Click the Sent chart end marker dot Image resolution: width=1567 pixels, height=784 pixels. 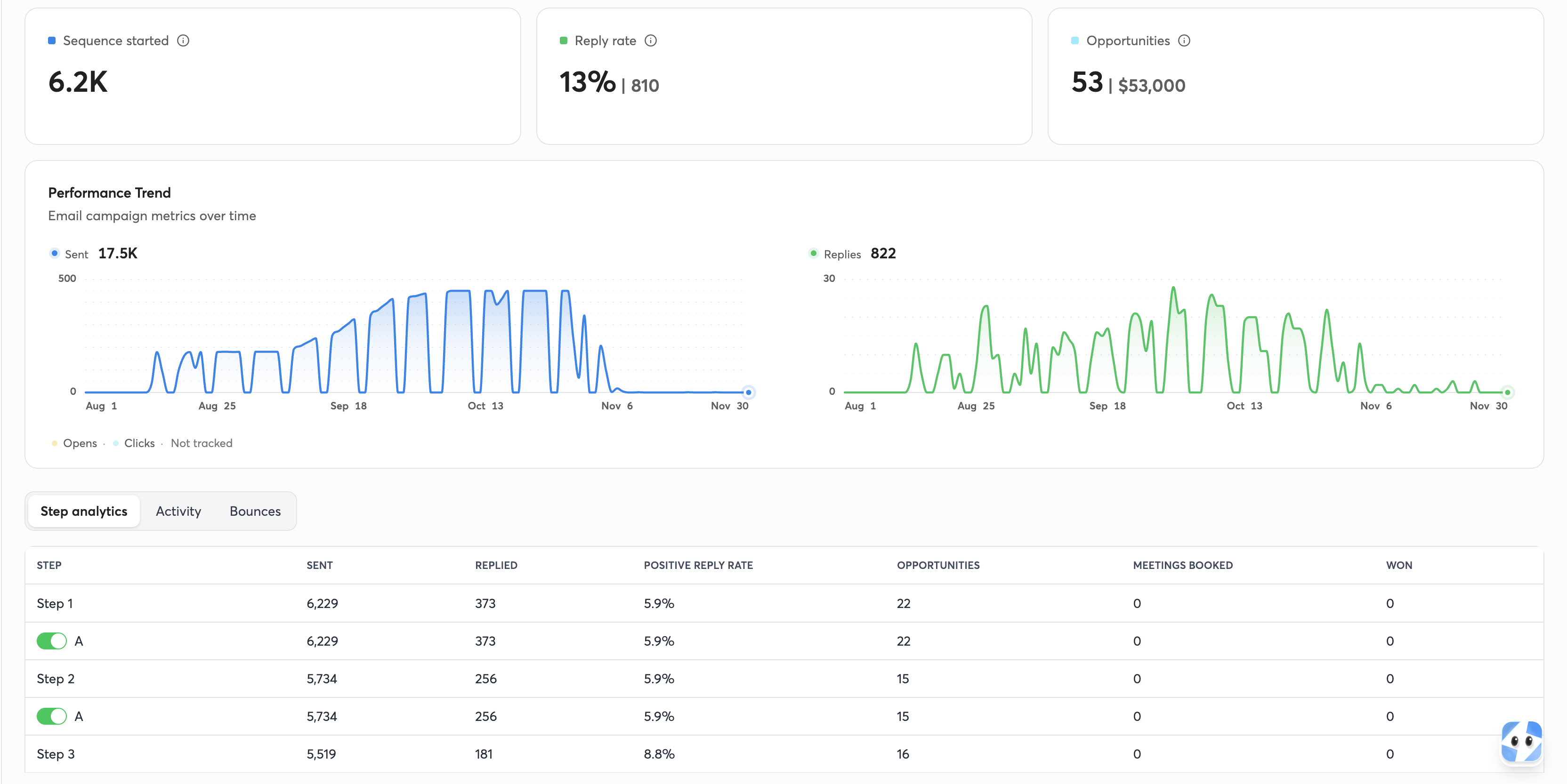point(748,392)
